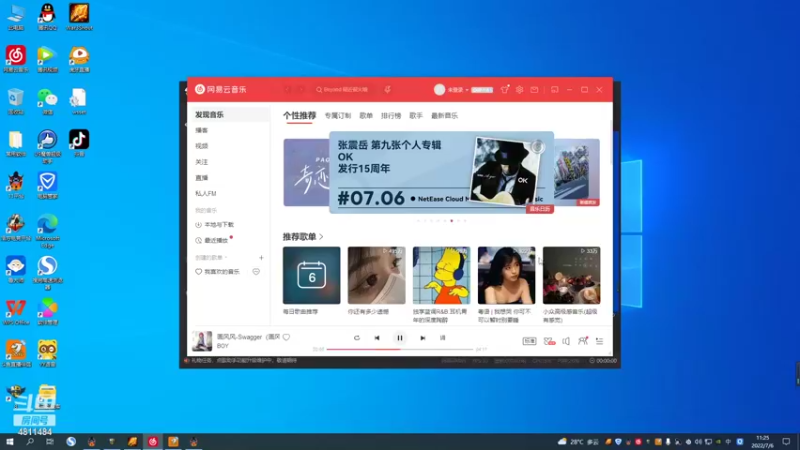Go forward with header forward arrow
Viewport: 800px width, 450px height.
[301, 90]
